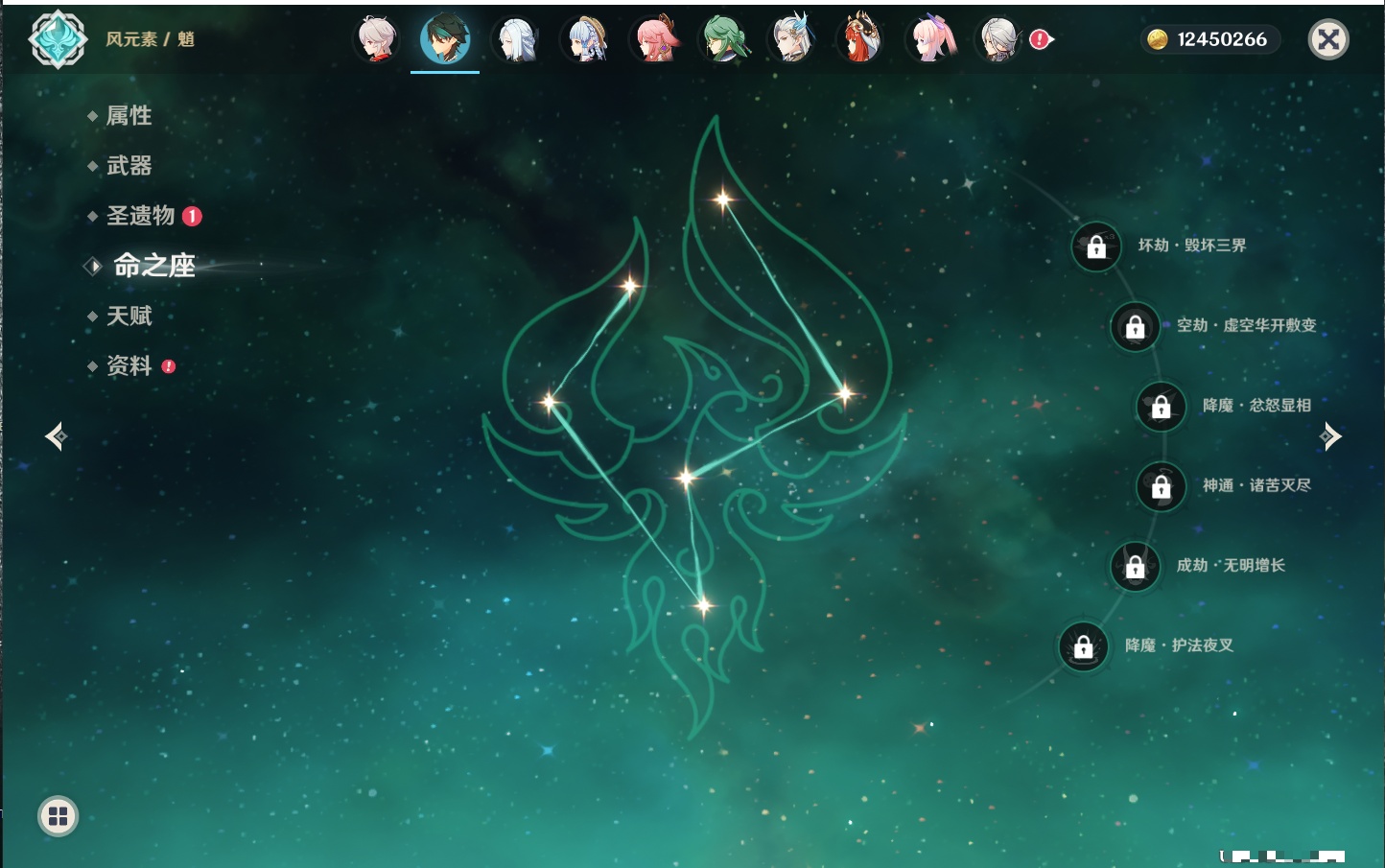
Task: Click the bottom star of the constellation
Action: point(704,605)
